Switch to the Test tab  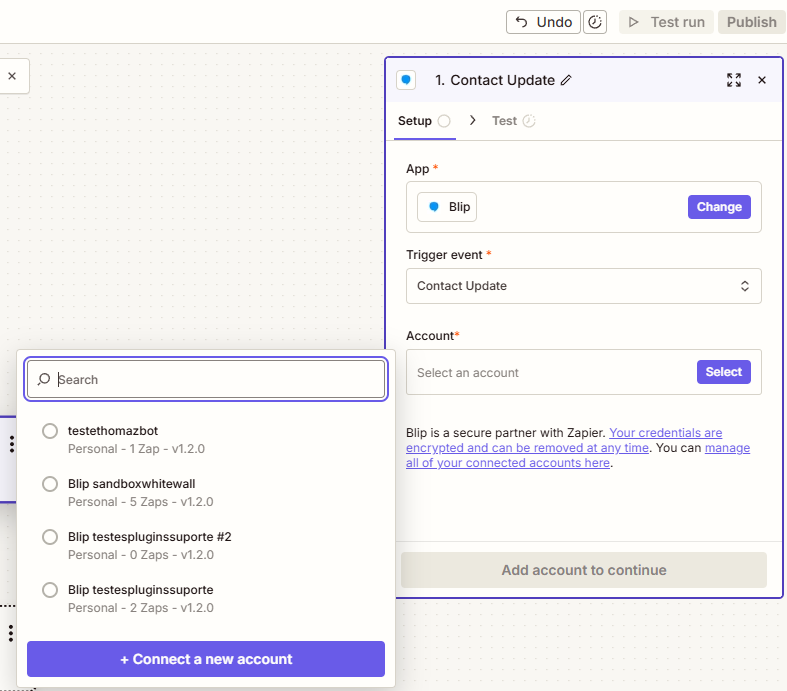(x=513, y=121)
